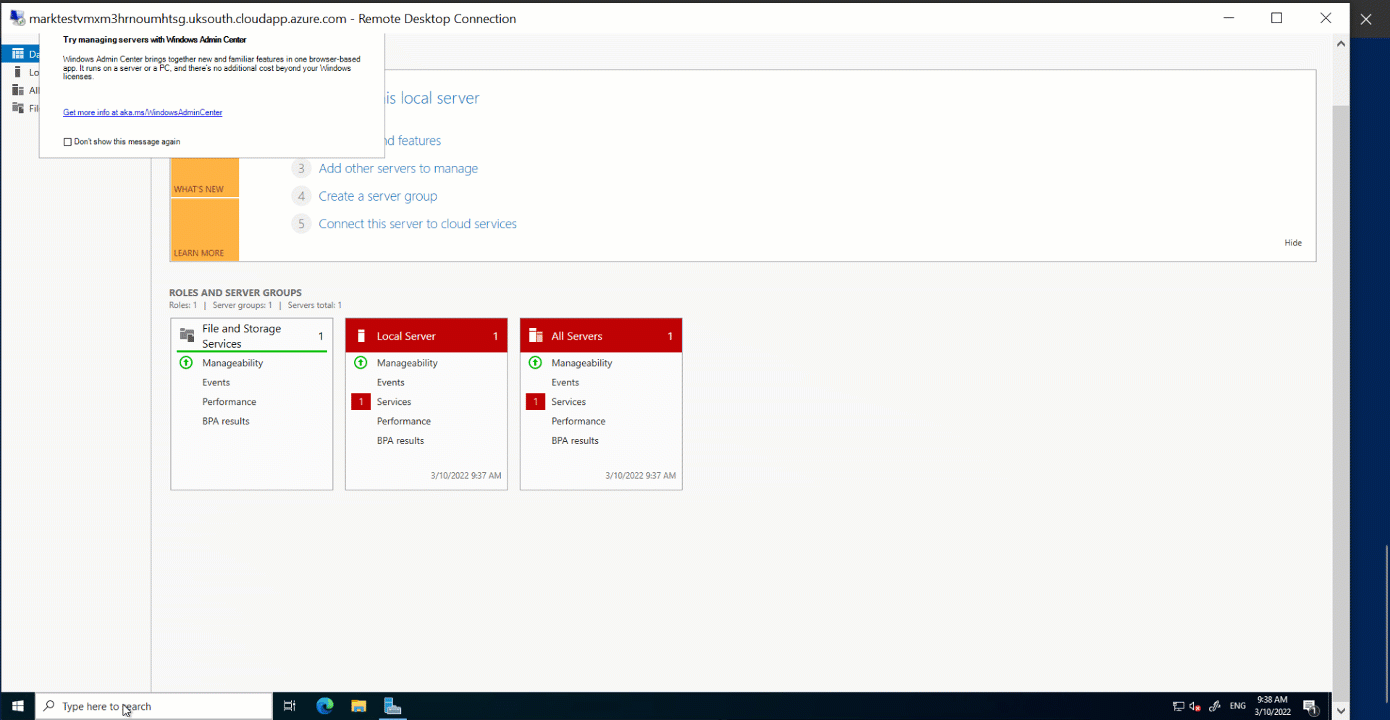1390x720 pixels.
Task: Click the WHAT'S NEW tile
Action: [x=204, y=177]
